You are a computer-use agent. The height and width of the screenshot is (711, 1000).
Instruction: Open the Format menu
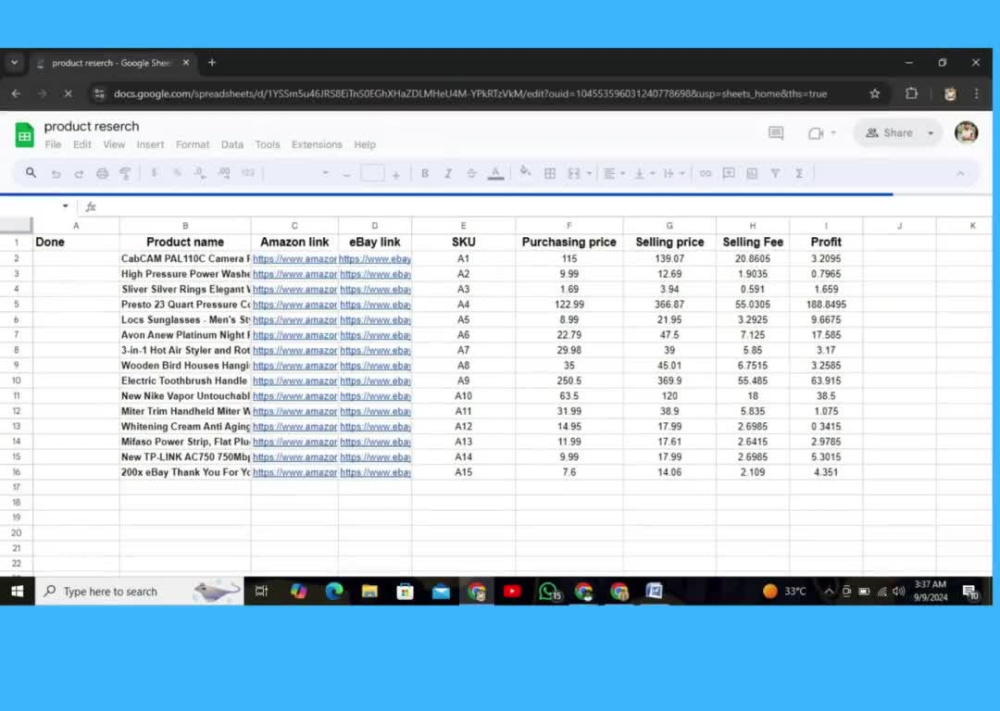pyautogui.click(x=193, y=145)
